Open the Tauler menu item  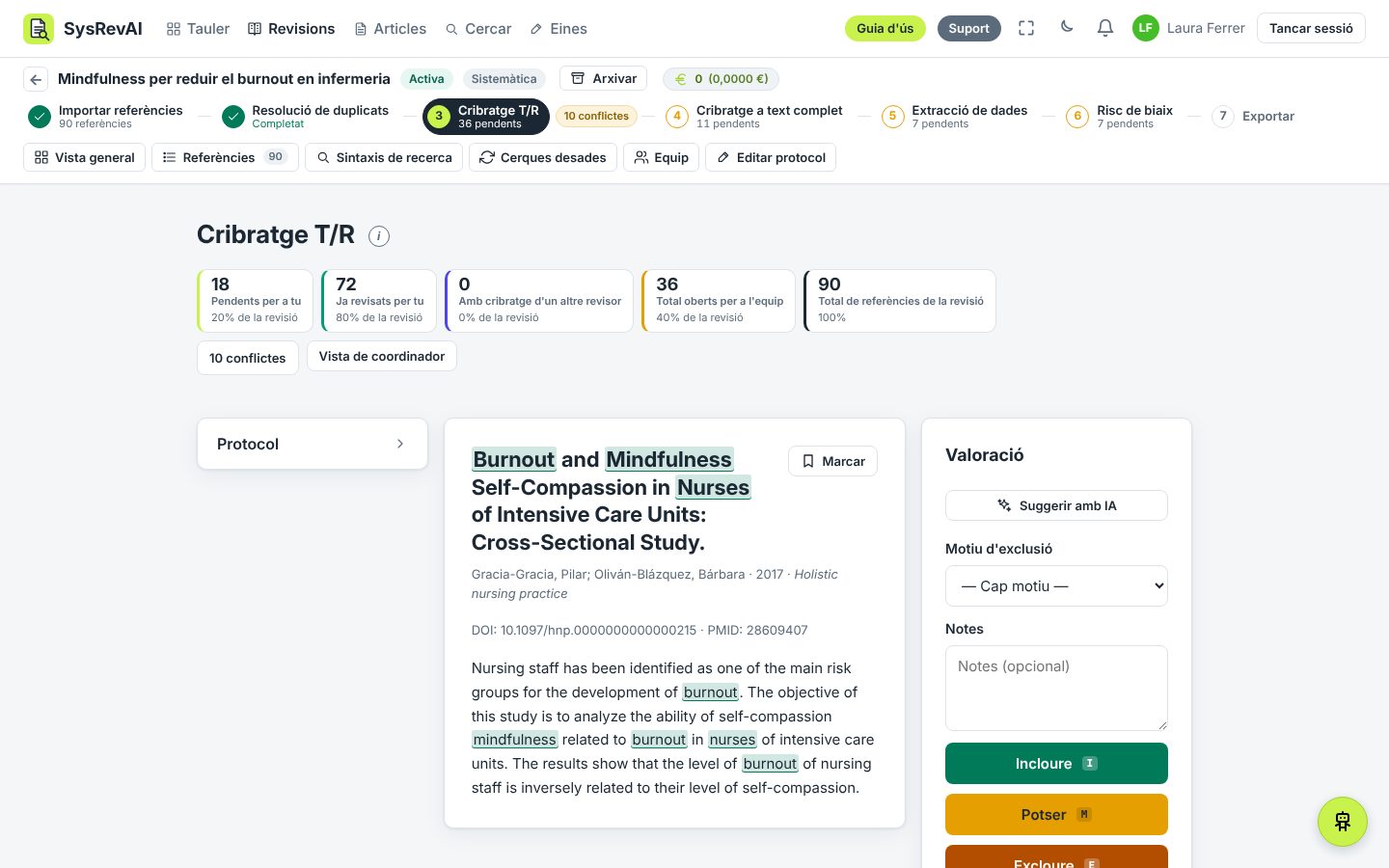[198, 29]
